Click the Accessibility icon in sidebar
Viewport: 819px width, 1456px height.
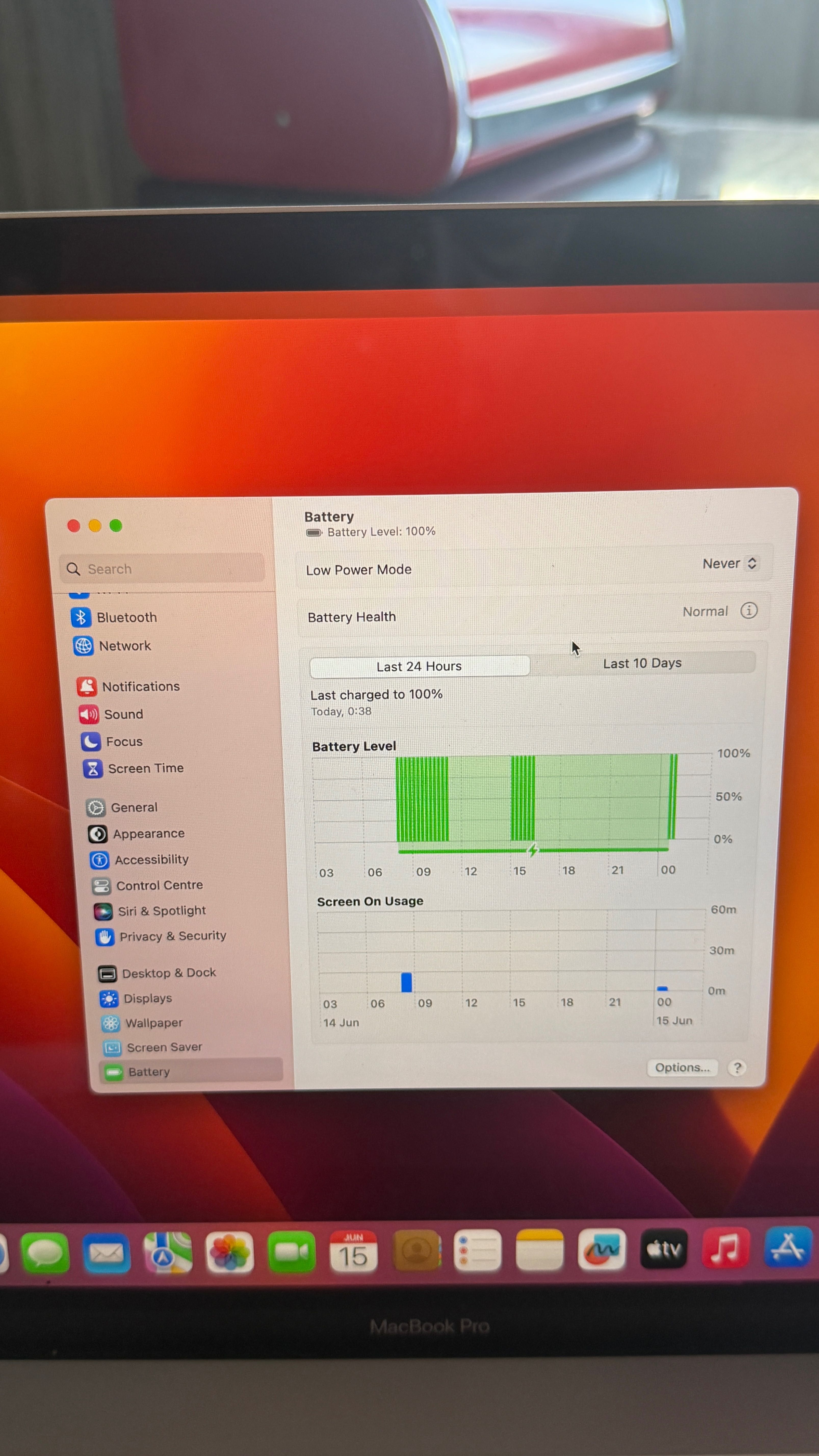tap(99, 860)
